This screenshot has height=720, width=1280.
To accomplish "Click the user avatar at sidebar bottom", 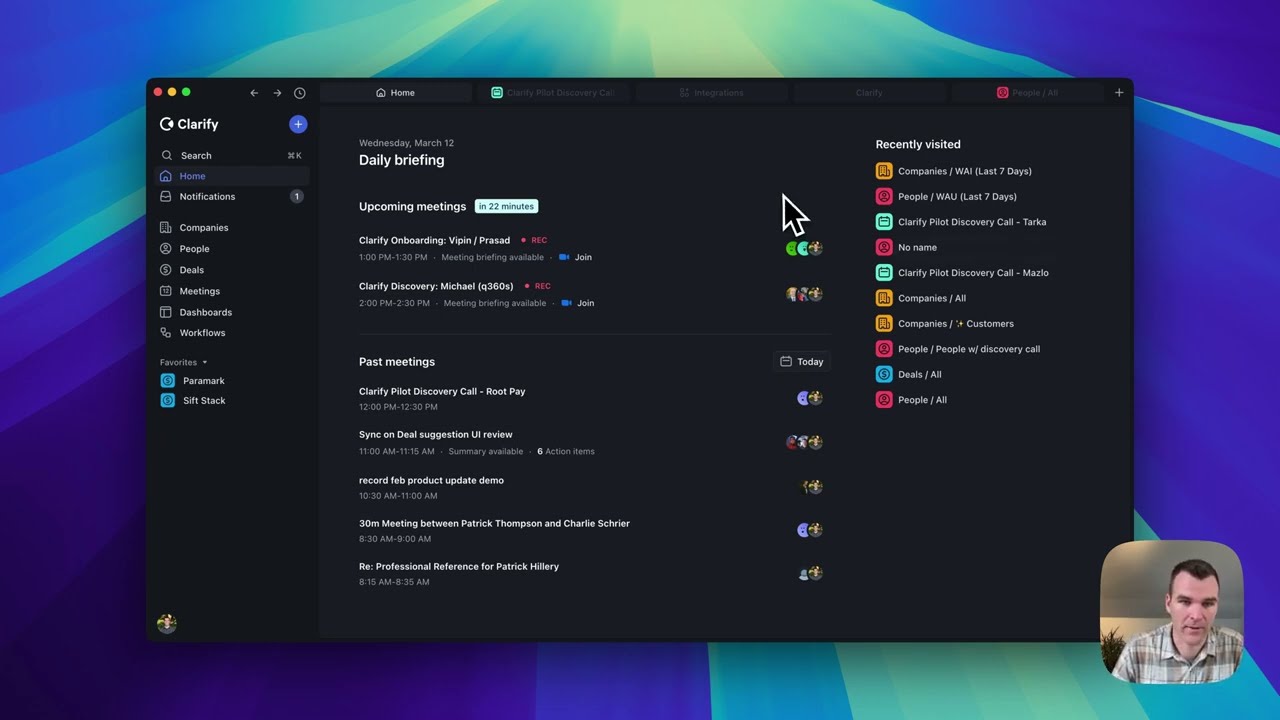I will pyautogui.click(x=167, y=623).
